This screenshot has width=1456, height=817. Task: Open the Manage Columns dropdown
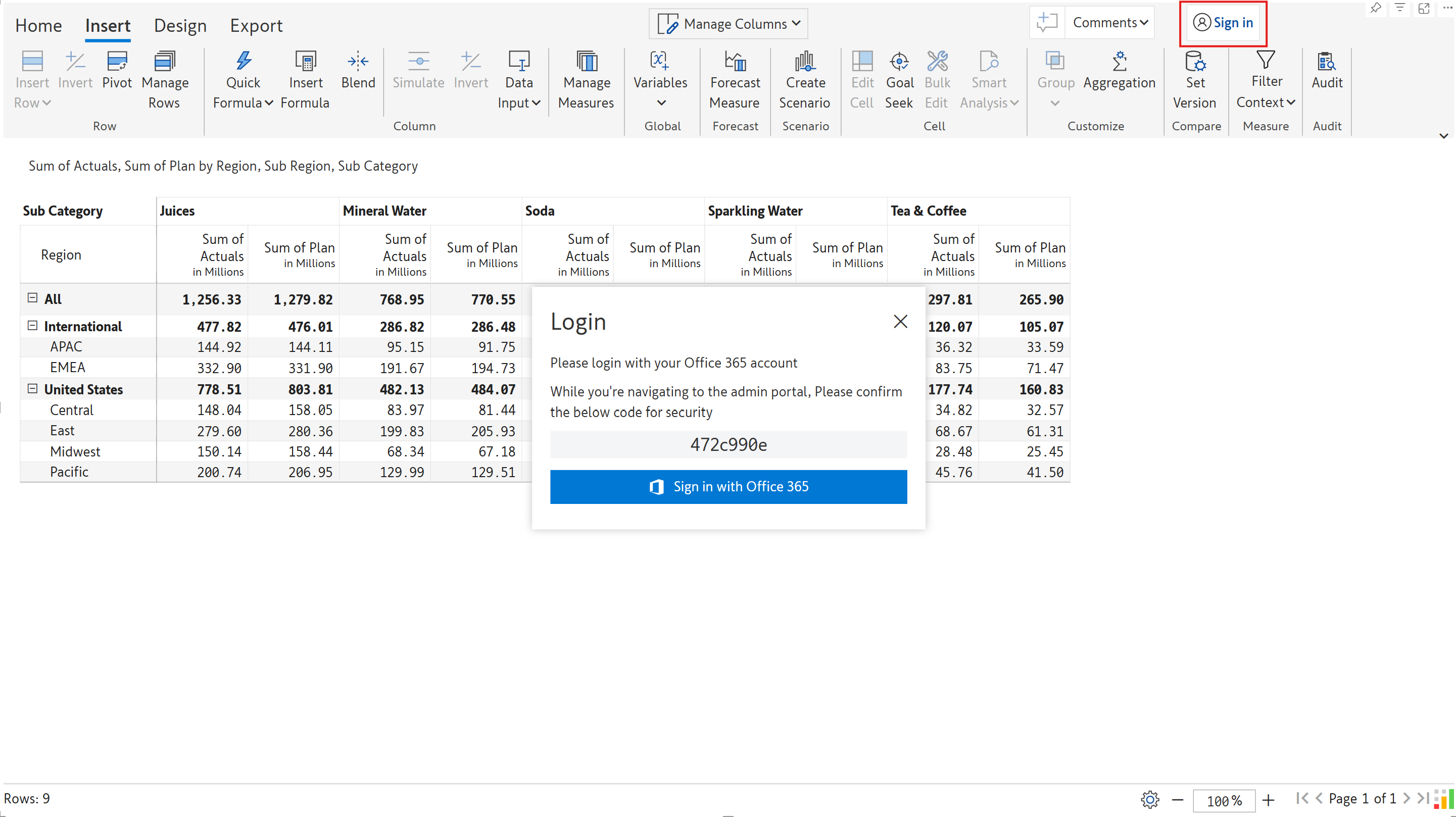point(729,24)
